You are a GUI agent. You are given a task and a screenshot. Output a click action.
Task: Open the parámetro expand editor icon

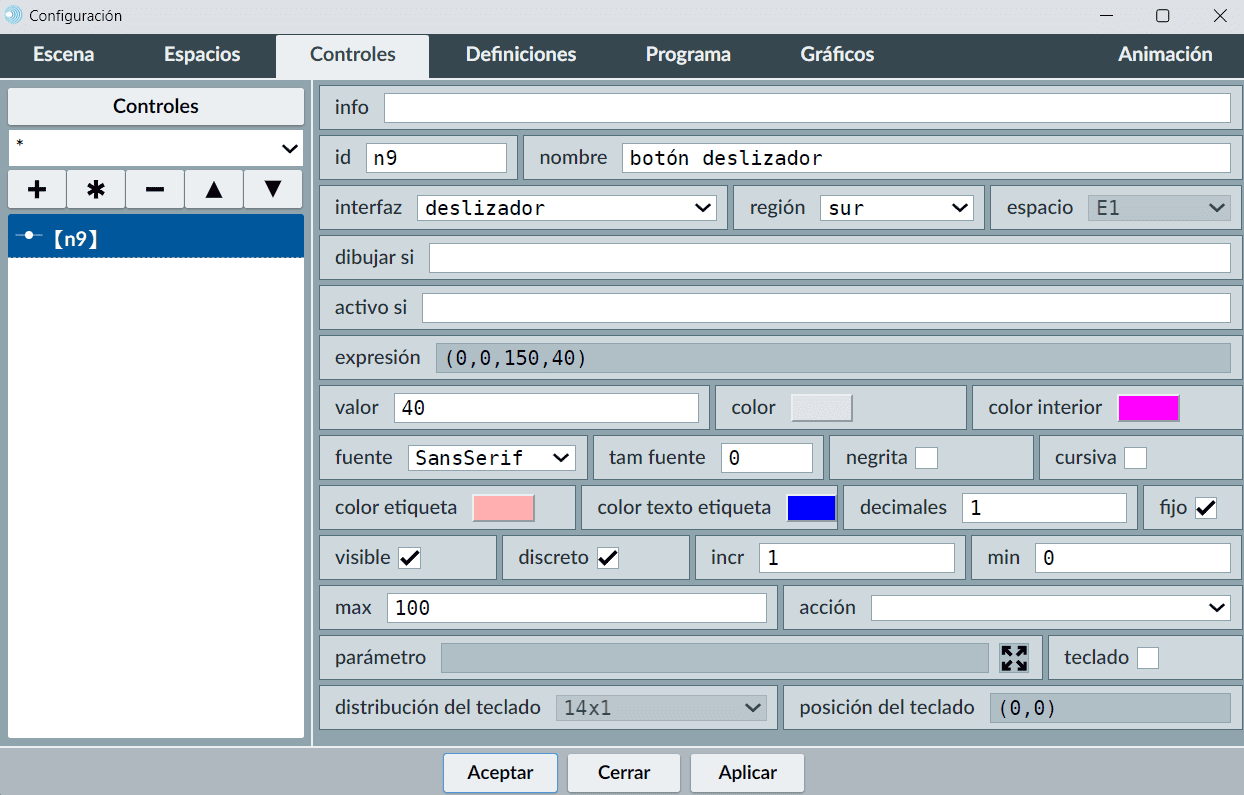pyautogui.click(x=1014, y=657)
